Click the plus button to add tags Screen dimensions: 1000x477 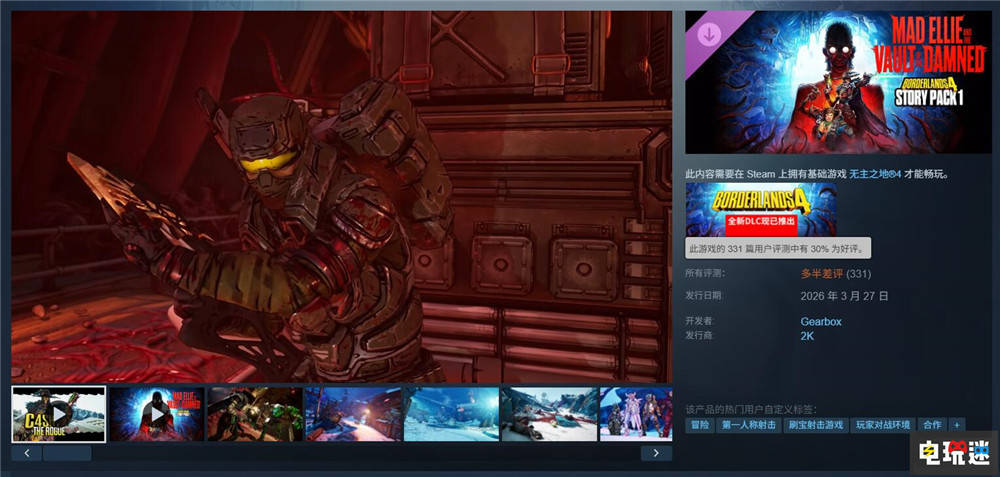coord(957,425)
